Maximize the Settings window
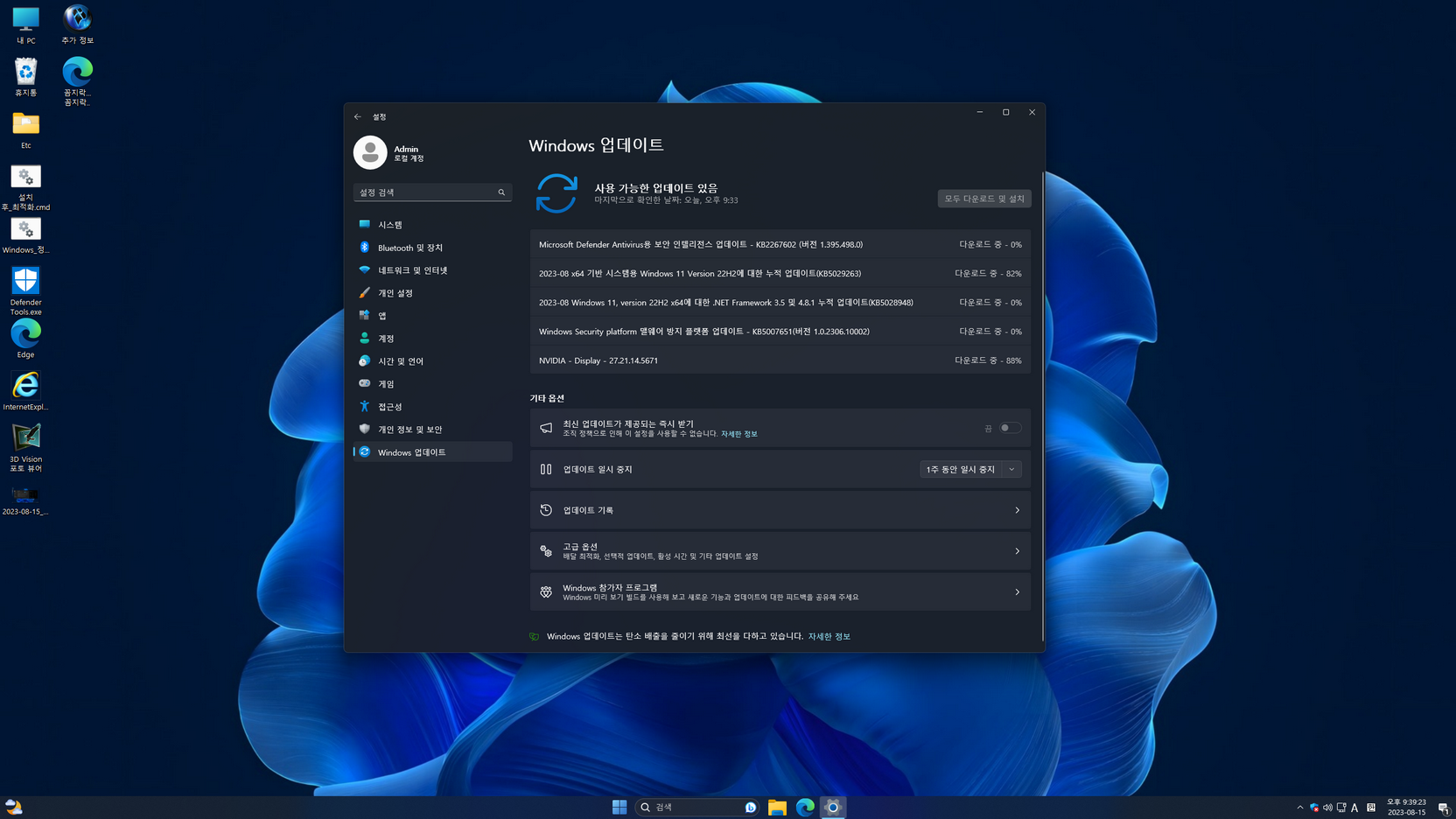 1006,112
